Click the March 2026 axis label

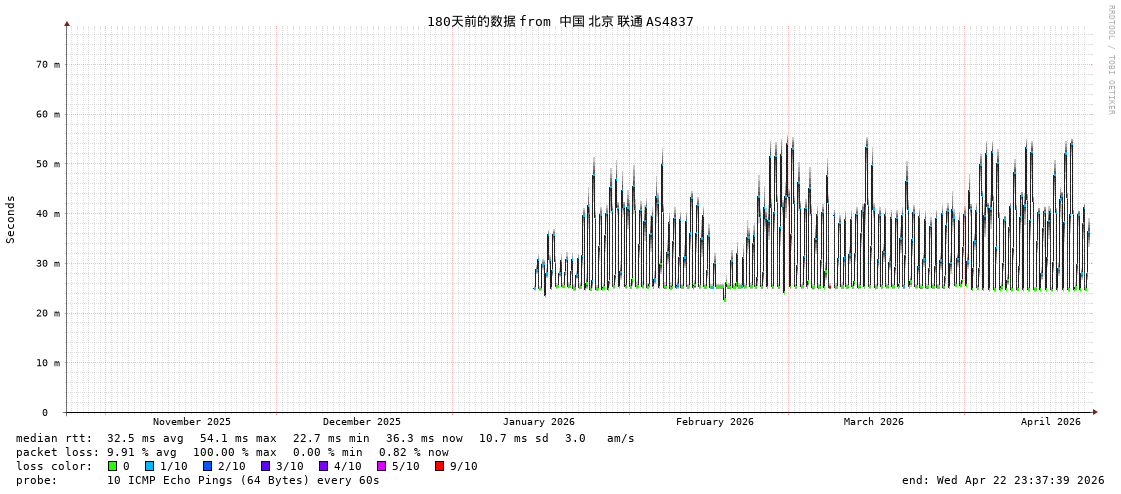[874, 422]
